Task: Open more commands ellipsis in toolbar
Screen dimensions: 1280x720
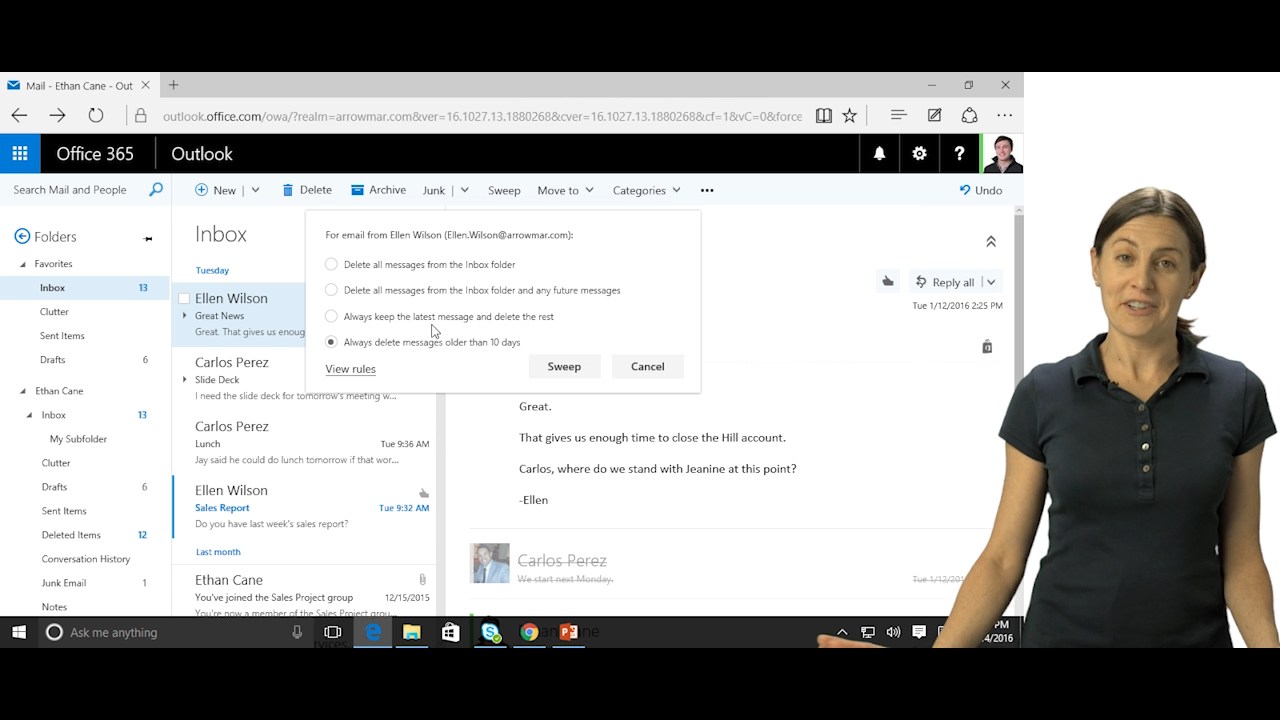Action: pyautogui.click(x=707, y=190)
